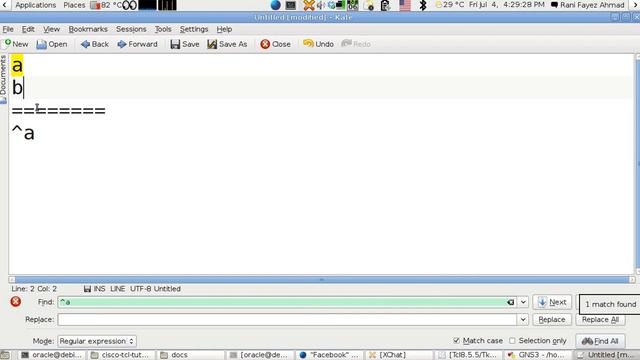
Task: Clear the Find field text
Action: (511, 302)
